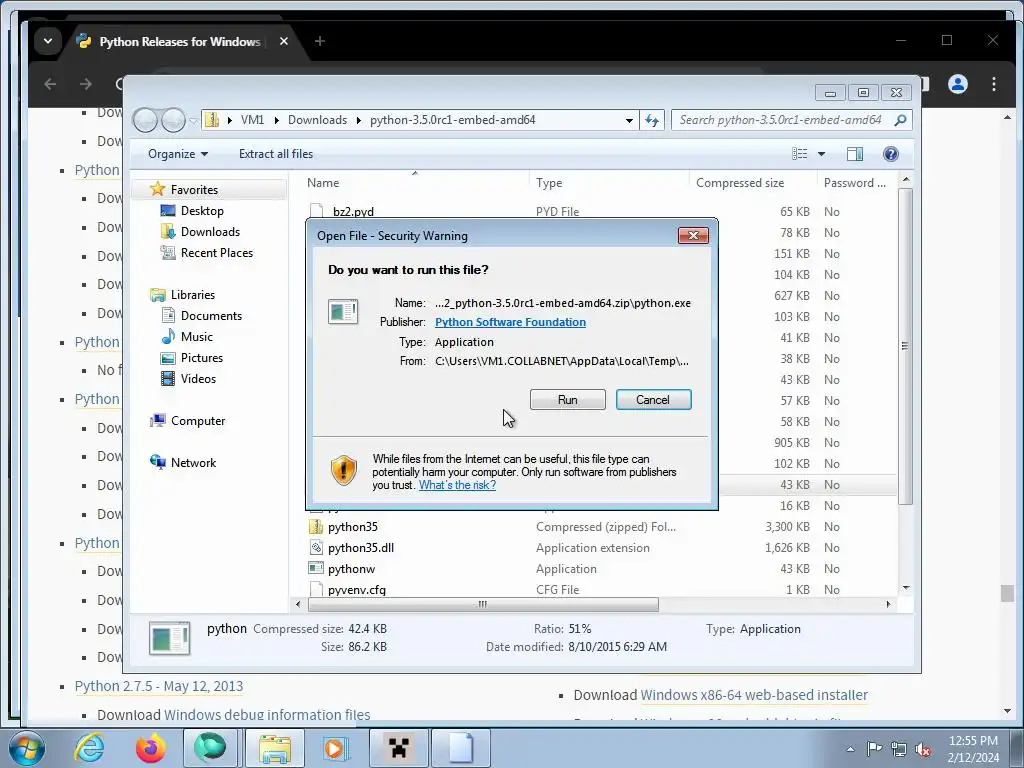Viewport: 1024px width, 768px height.
Task: Expand the arrow after the VM1 breadcrumb
Action: [276, 120]
